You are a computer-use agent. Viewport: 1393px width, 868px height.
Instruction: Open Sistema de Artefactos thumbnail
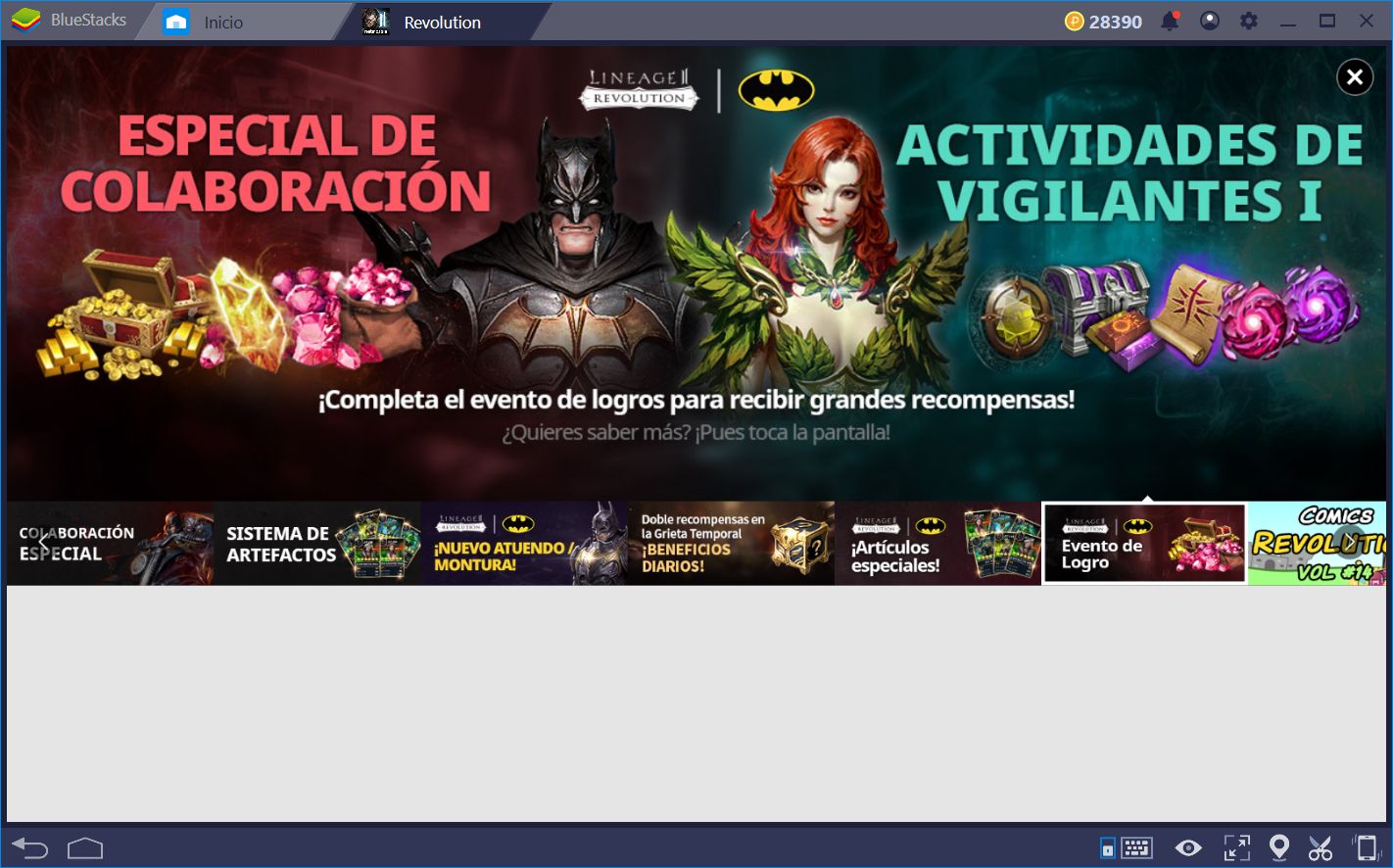pos(317,544)
